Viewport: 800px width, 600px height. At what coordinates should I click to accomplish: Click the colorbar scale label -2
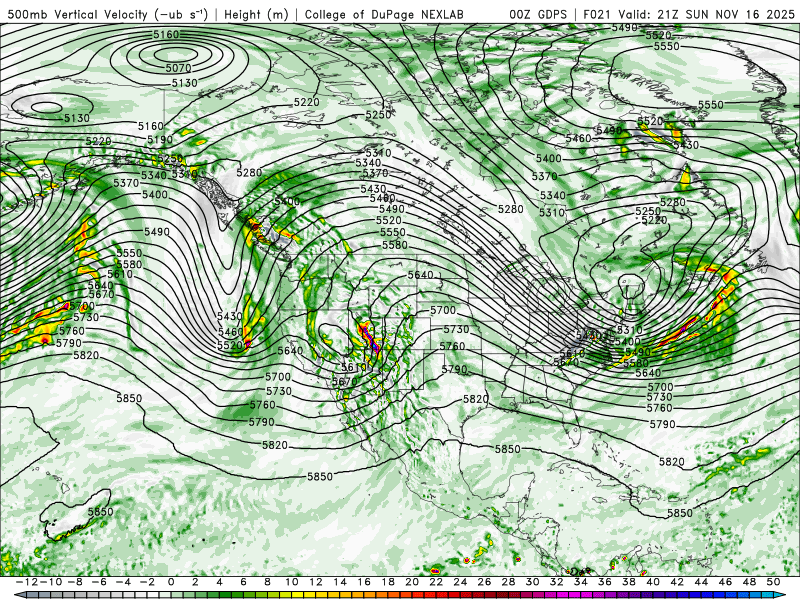[148, 582]
